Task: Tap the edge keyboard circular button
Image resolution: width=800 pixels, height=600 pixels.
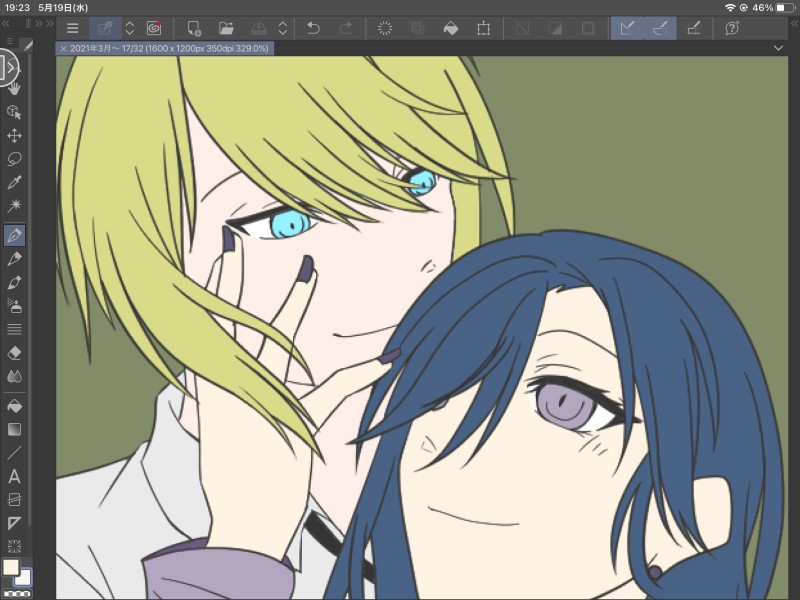Action: 7,68
